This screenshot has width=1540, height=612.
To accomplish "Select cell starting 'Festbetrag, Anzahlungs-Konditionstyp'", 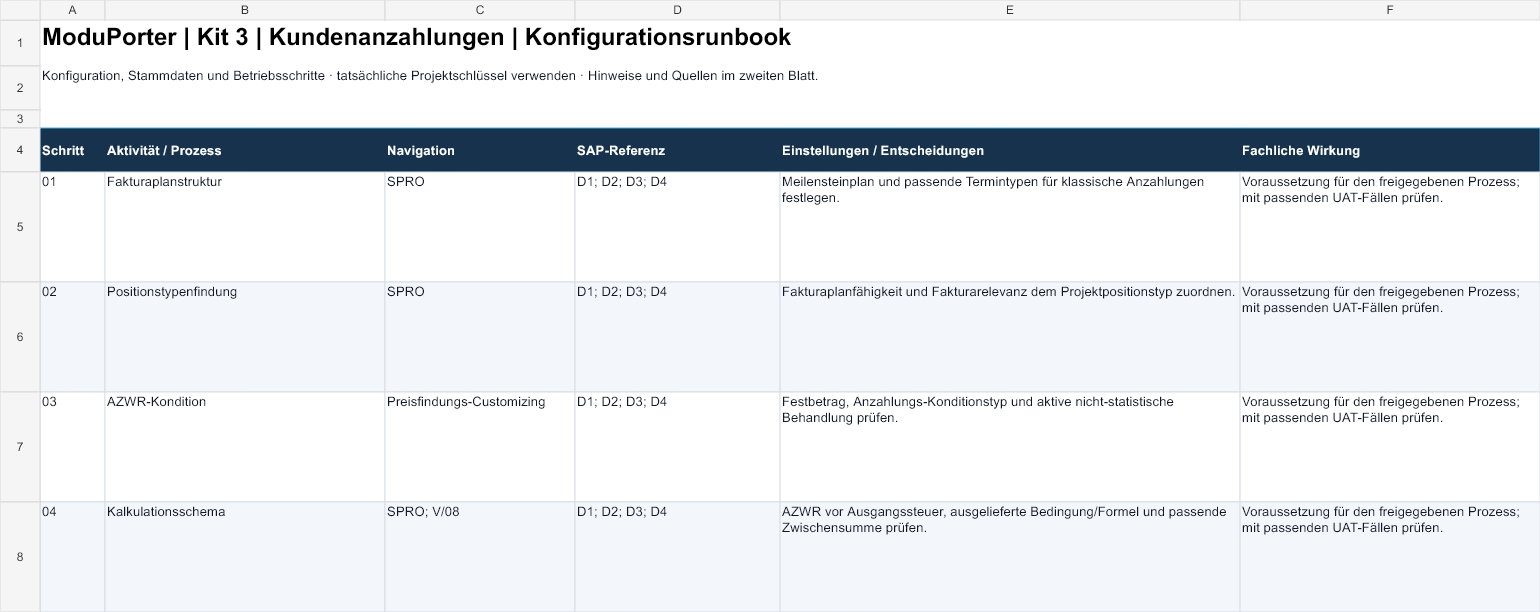I will point(1010,447).
